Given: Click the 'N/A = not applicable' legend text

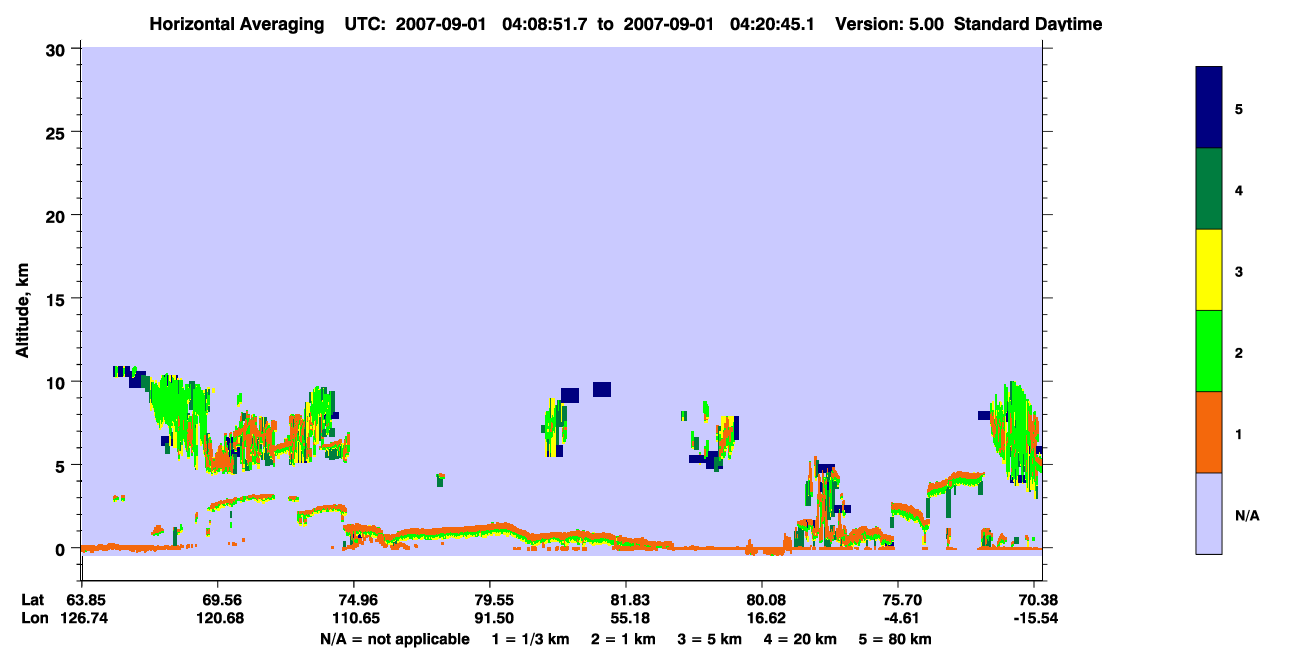Looking at the screenshot, I should tap(394, 639).
